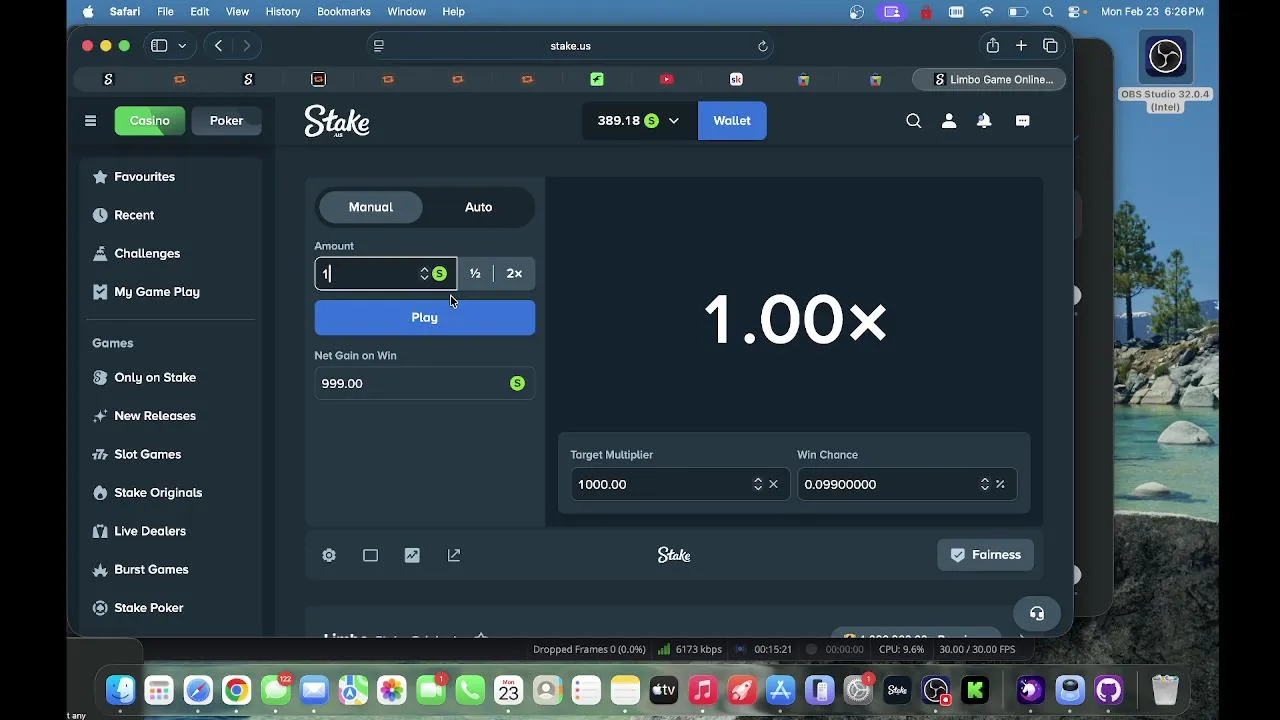Open the hamburger menu beside Casino
Screen dimensions: 1280x720
coord(90,121)
